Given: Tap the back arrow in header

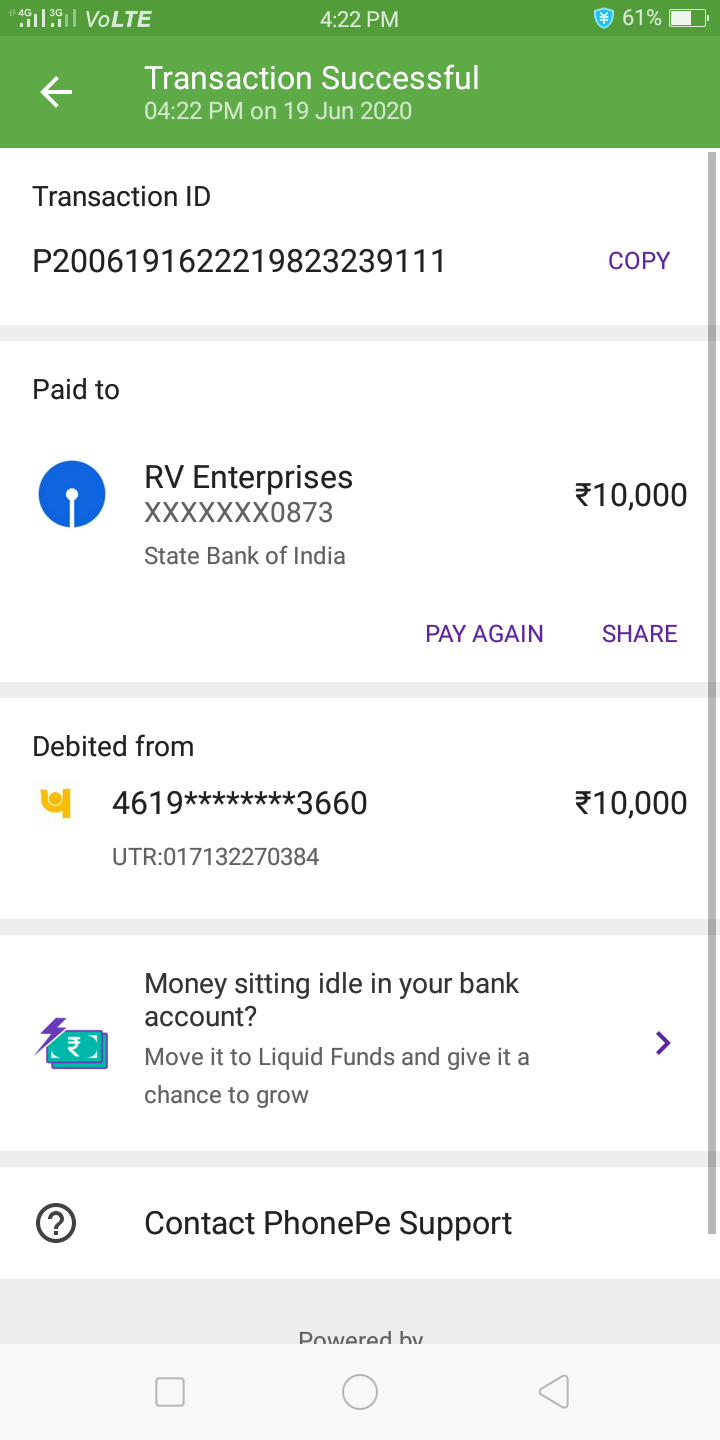Looking at the screenshot, I should (56, 92).
